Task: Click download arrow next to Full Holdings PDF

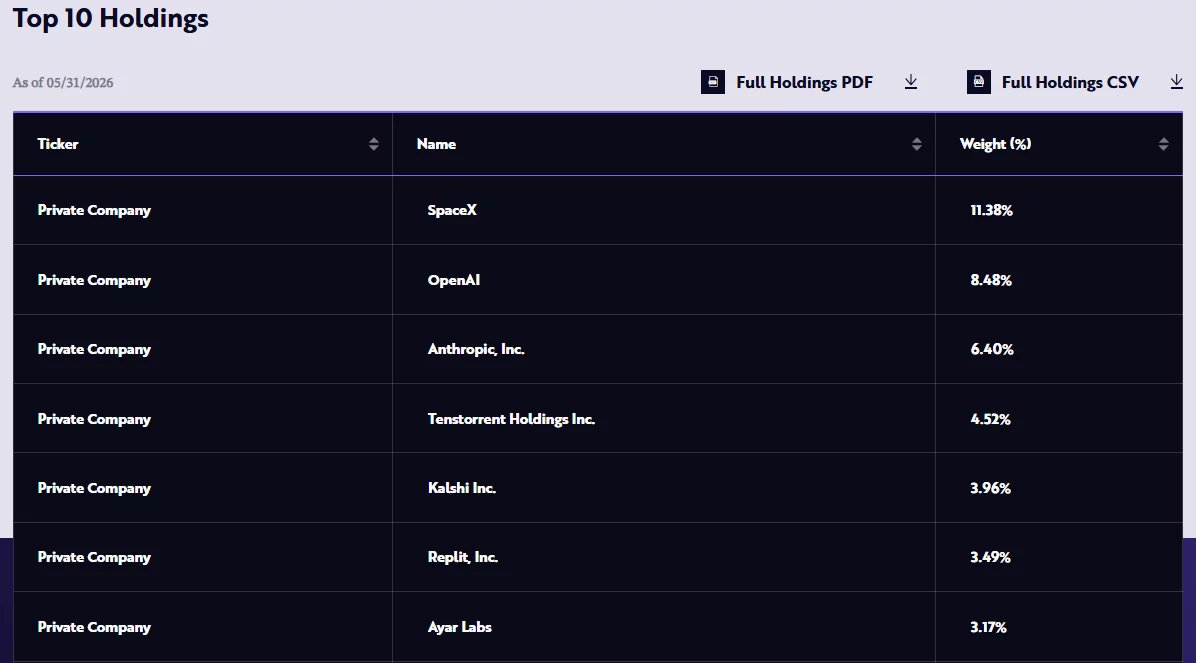Action: pyautogui.click(x=911, y=82)
